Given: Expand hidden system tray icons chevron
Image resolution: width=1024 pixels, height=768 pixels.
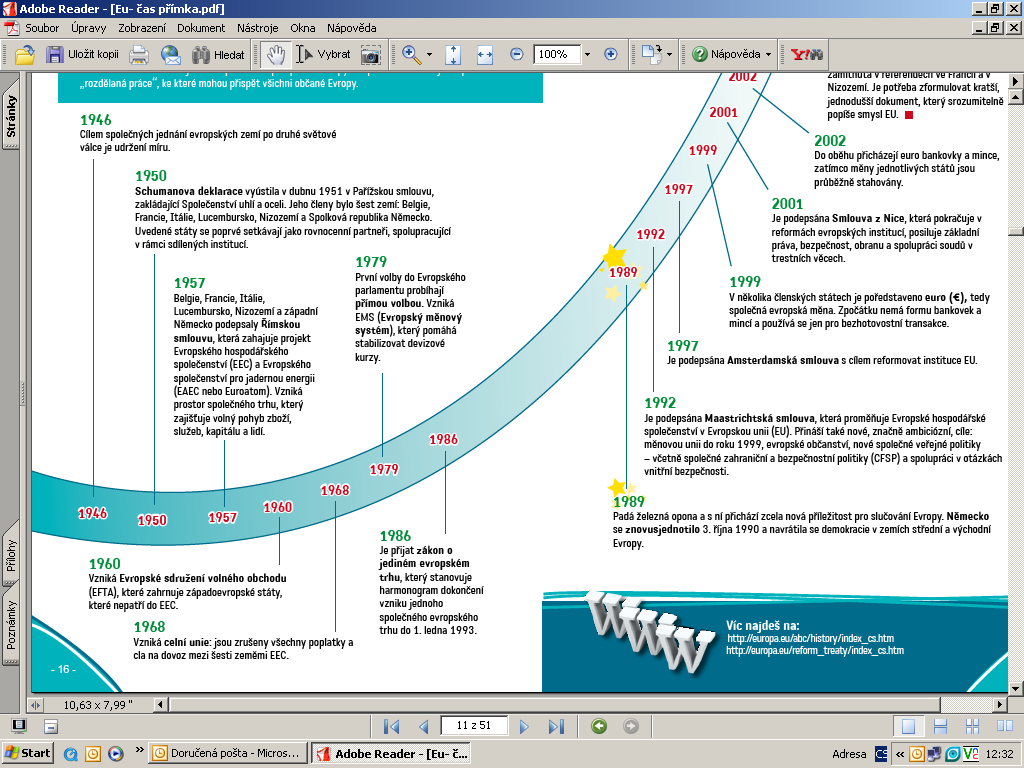Looking at the screenshot, I should (x=899, y=754).
